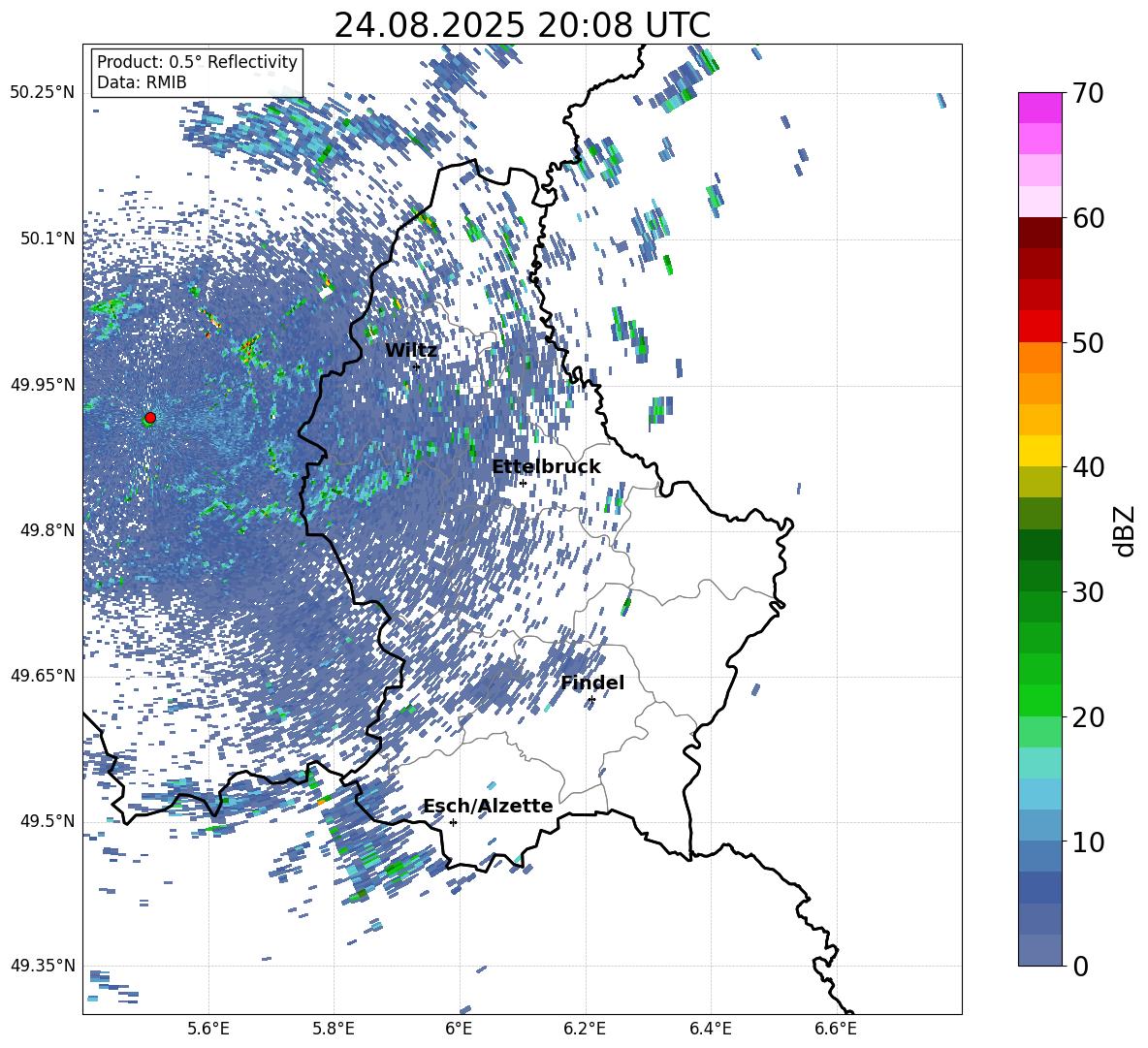
Task: Click the Data: RMIB text
Action: 142,82
